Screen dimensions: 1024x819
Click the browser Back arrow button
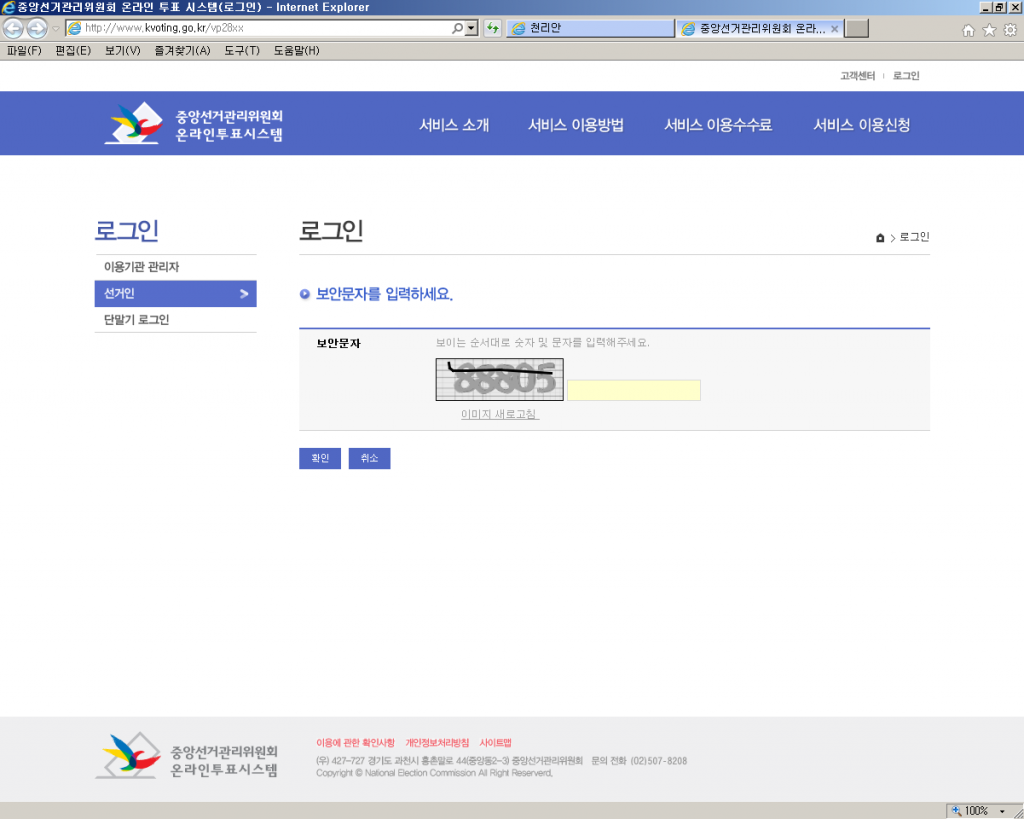13,28
